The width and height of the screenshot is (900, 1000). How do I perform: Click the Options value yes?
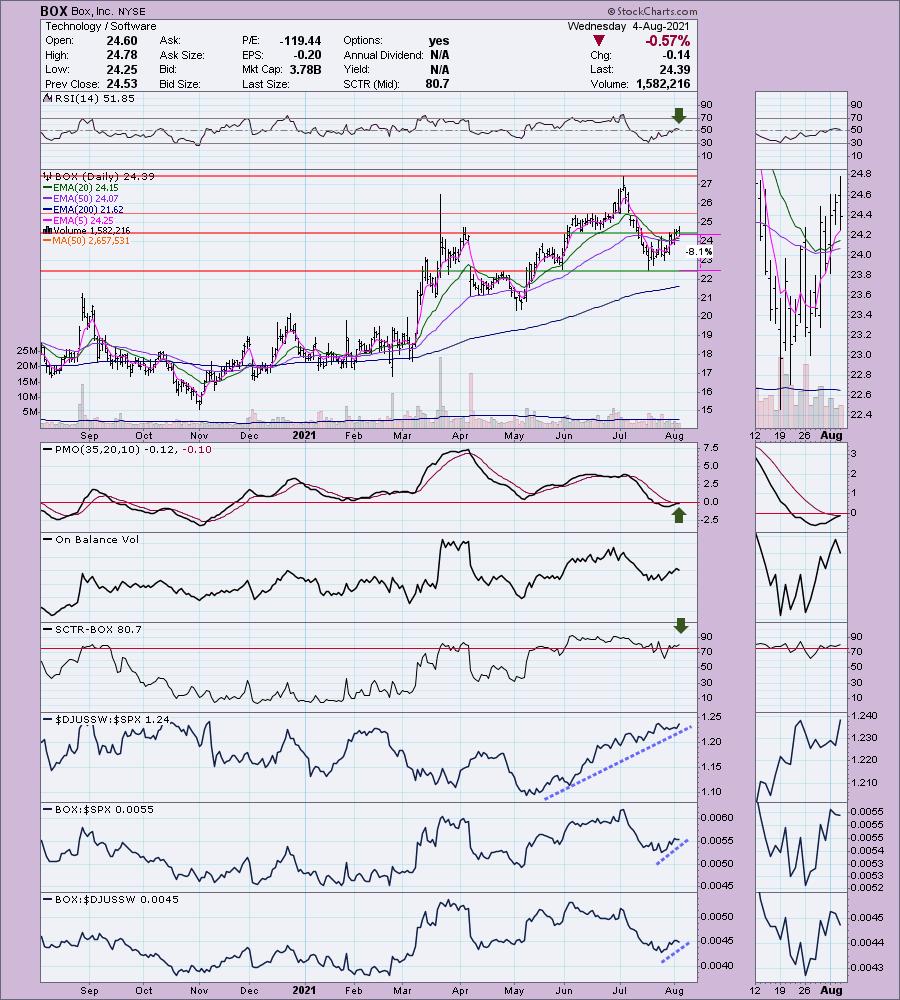pos(439,40)
